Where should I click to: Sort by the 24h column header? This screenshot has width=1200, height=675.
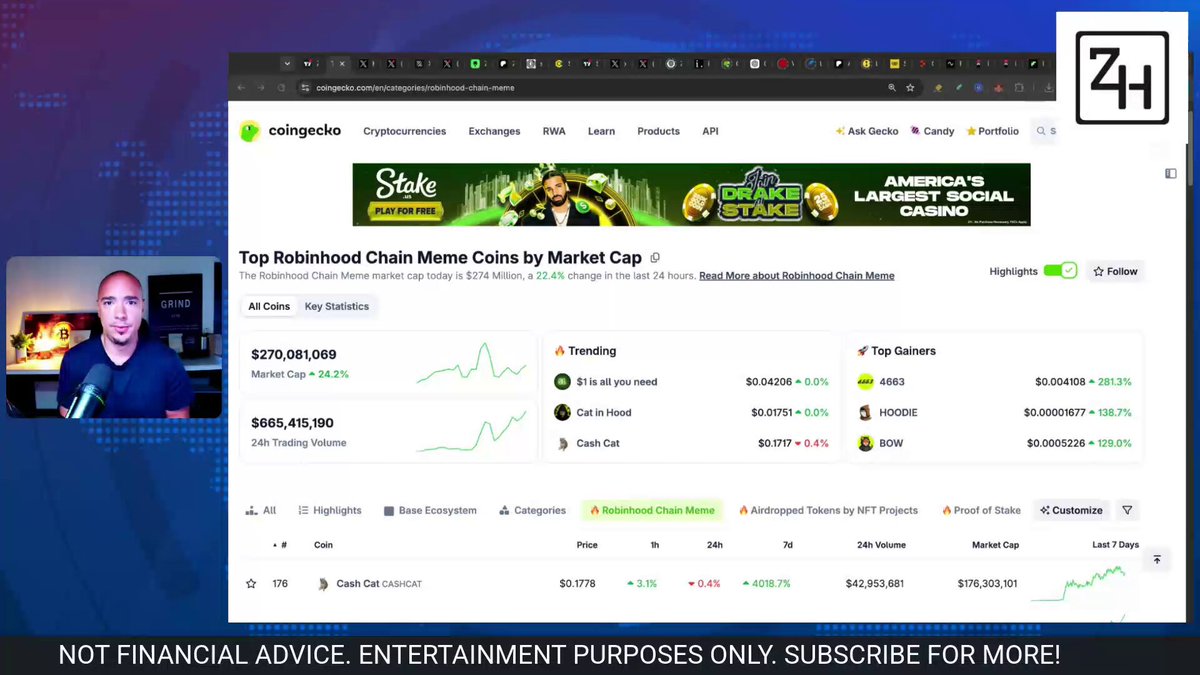pyautogui.click(x=714, y=545)
